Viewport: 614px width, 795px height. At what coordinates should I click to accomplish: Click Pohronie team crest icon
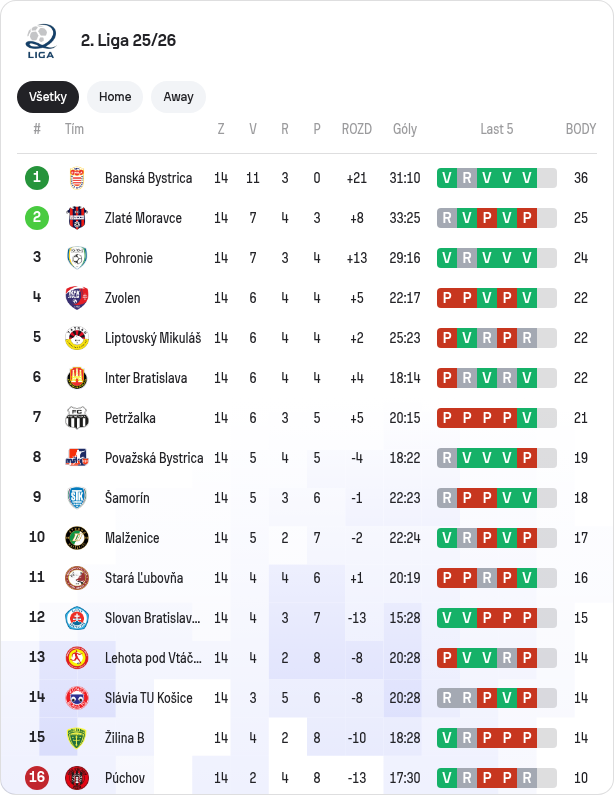click(x=77, y=258)
